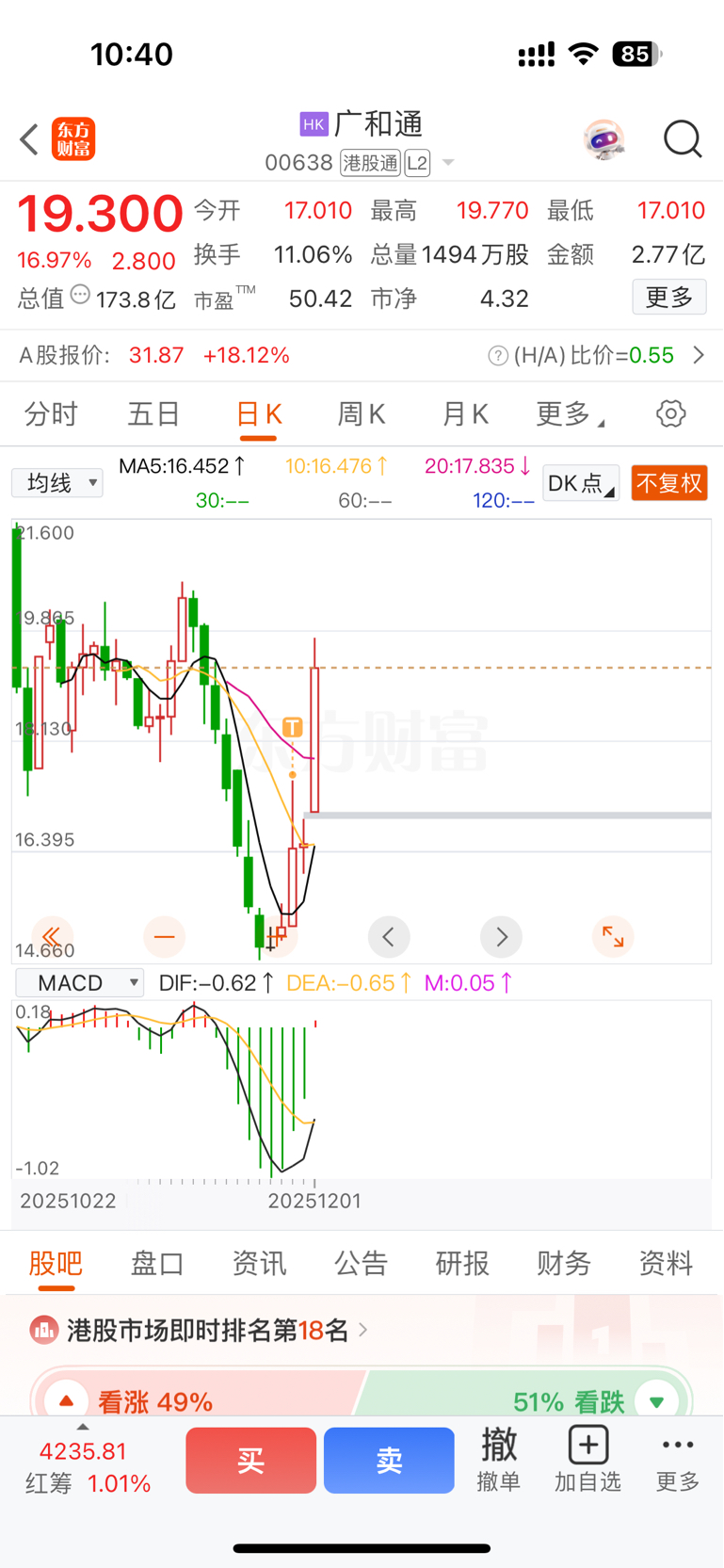
Task: Switch to the 五日 chart tab
Action: click(153, 414)
